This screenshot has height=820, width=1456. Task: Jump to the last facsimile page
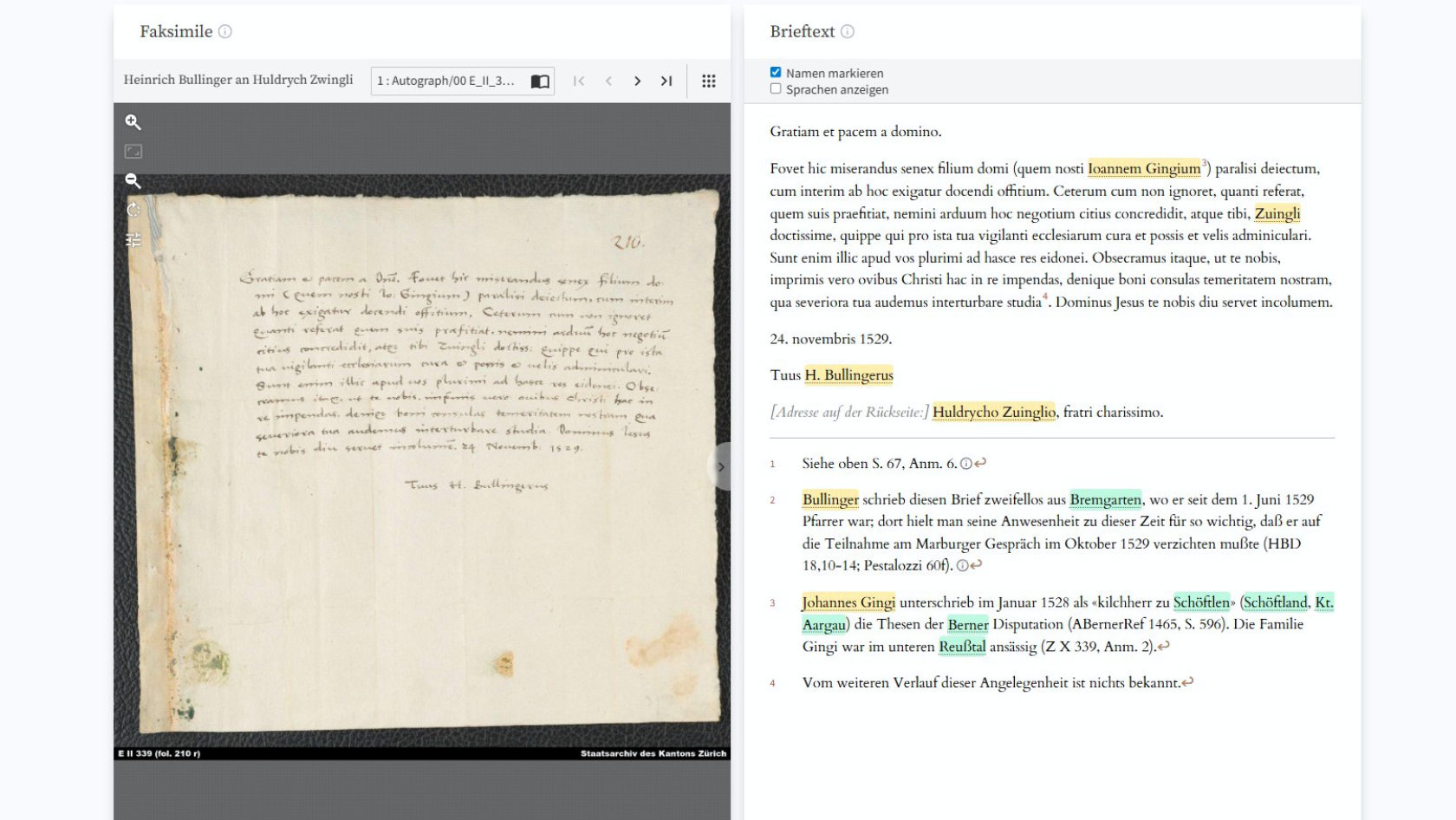pyautogui.click(x=666, y=81)
